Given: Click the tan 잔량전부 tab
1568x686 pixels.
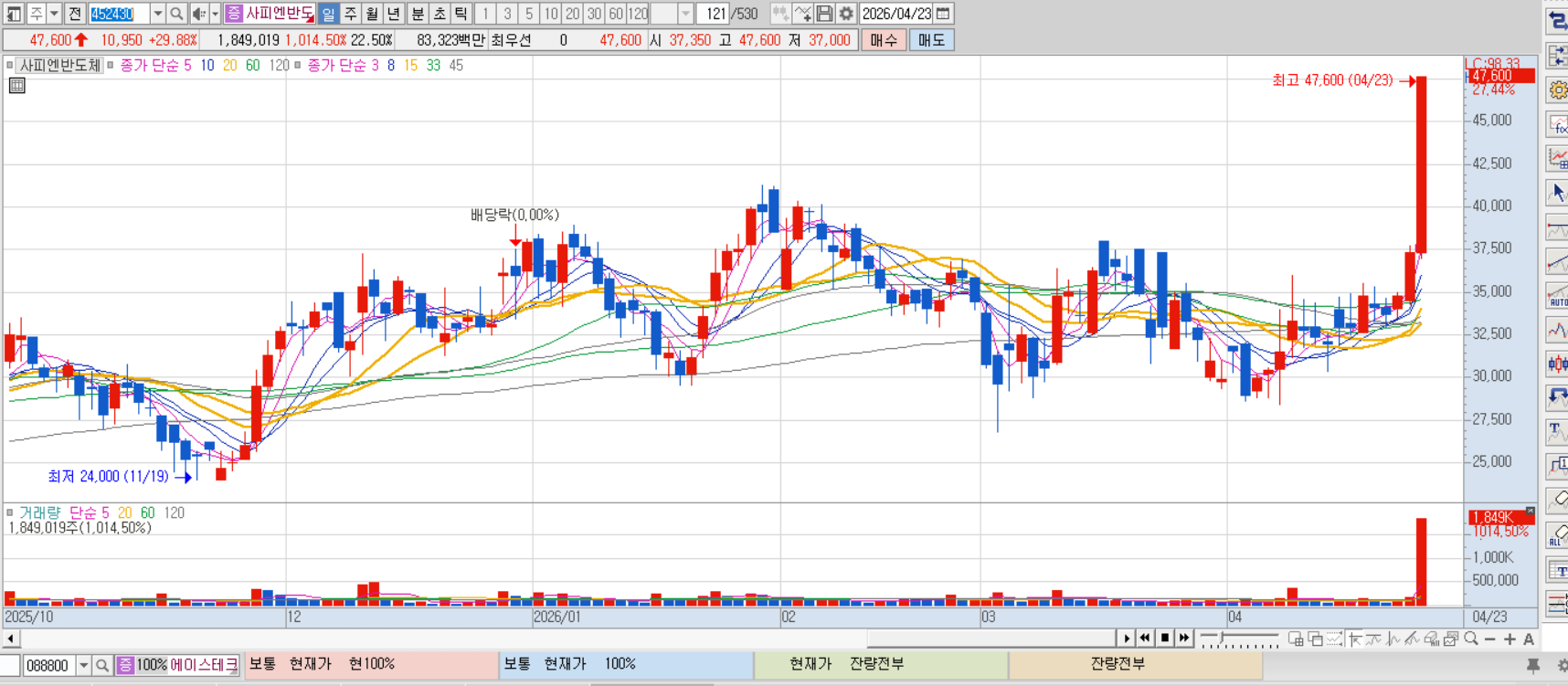Looking at the screenshot, I should coord(1136,665).
